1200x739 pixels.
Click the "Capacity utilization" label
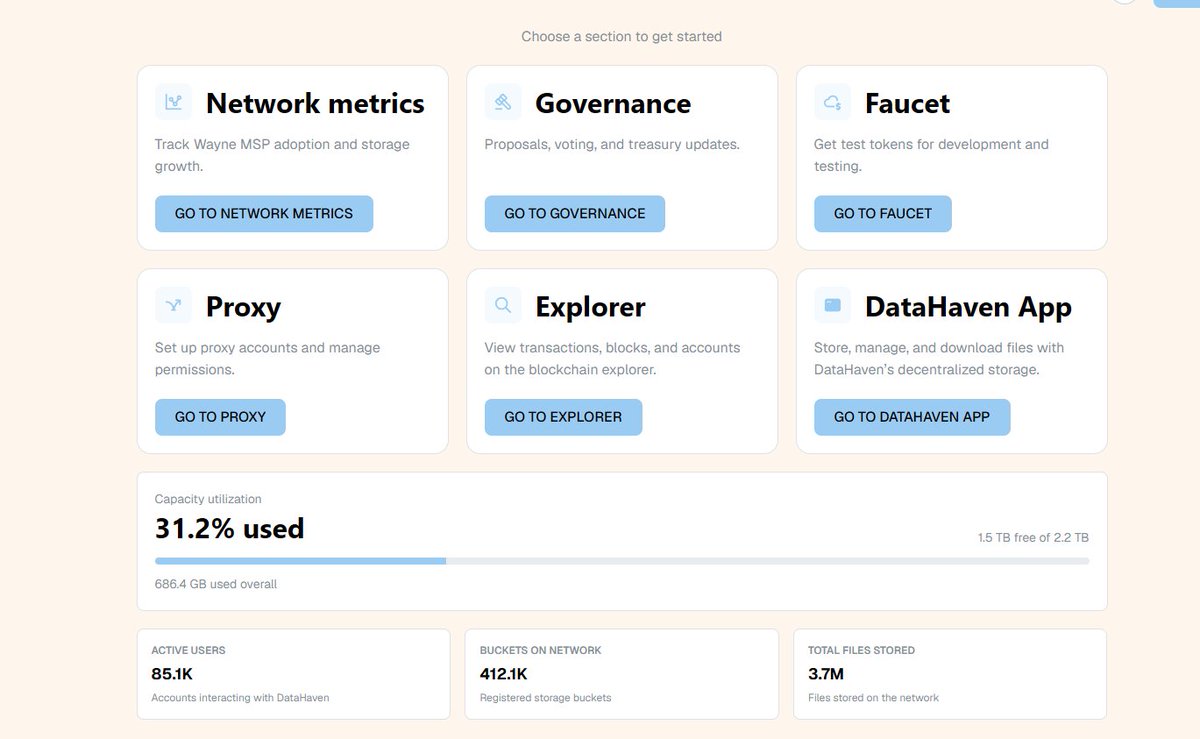208,499
